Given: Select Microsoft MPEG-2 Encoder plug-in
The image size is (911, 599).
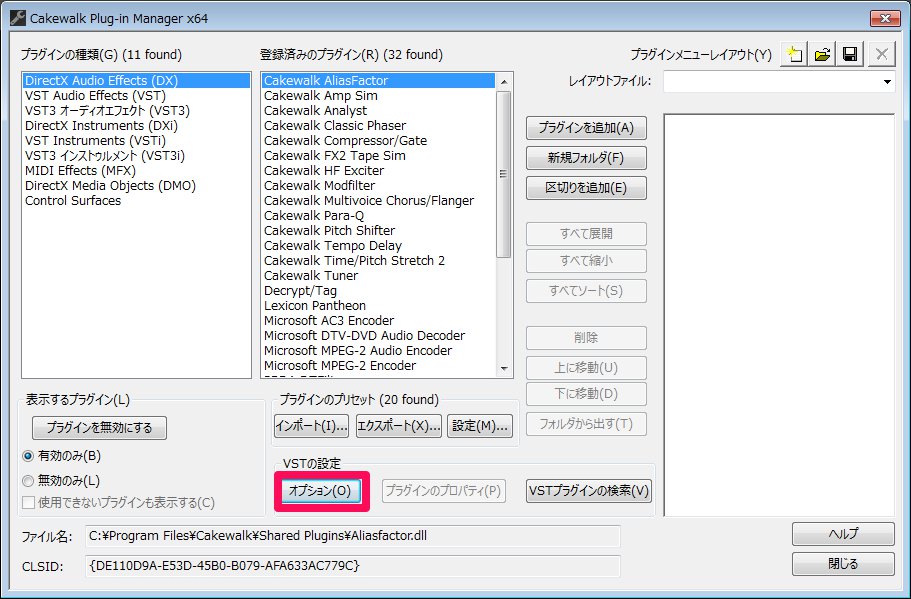Looking at the screenshot, I should [379, 366].
